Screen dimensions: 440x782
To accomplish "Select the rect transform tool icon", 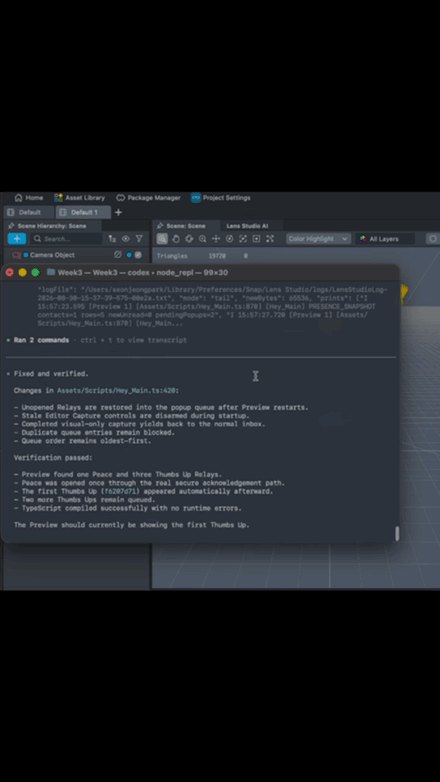I will [256, 239].
